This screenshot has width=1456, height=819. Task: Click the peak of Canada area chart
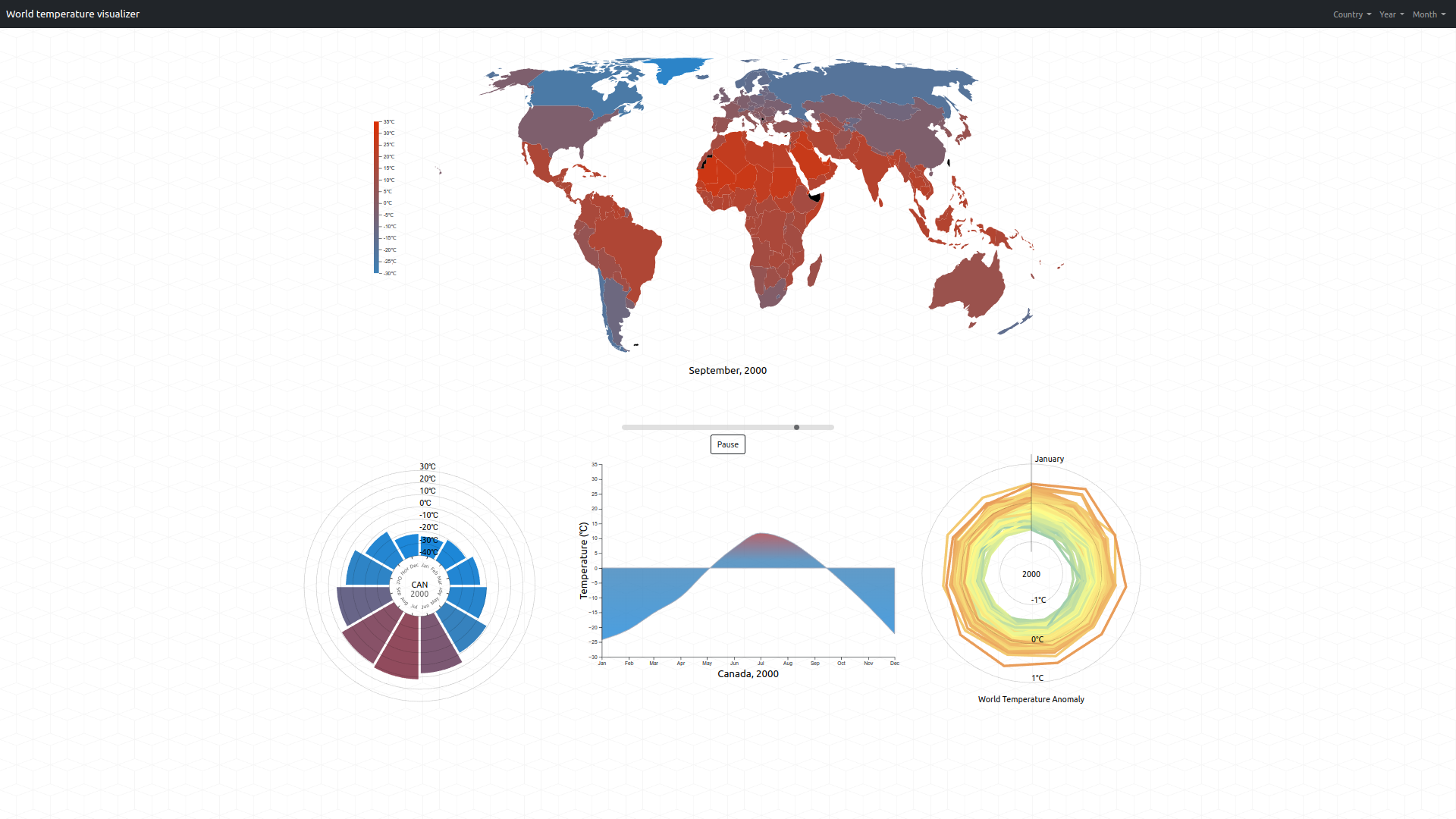761,535
